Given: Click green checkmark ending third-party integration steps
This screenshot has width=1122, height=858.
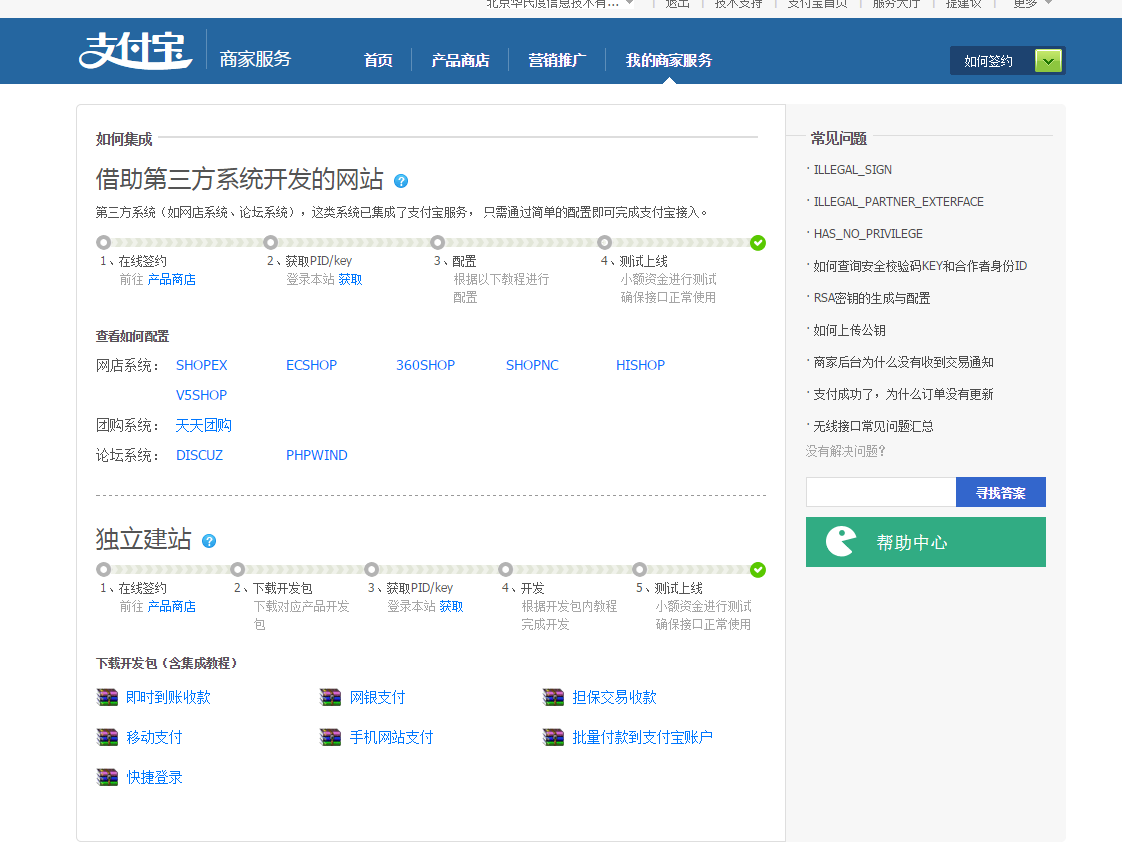Looking at the screenshot, I should click(x=758, y=243).
